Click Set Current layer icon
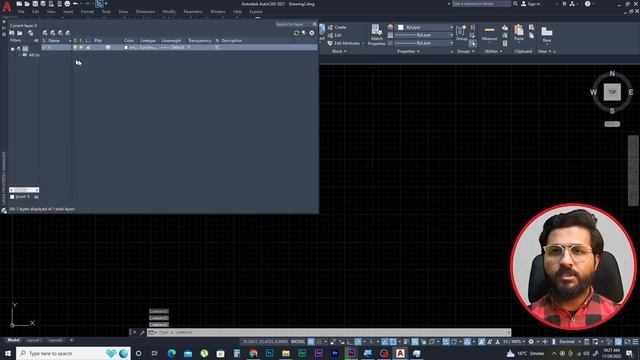 coord(68,33)
